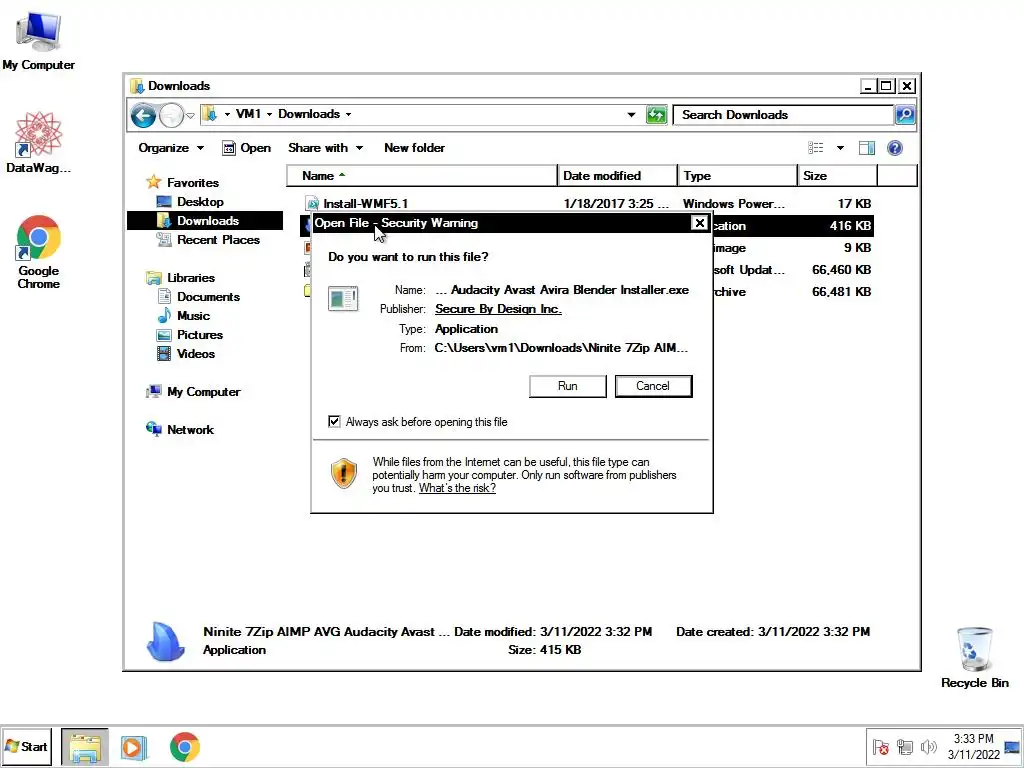Click Cancel in the security warning

[x=653, y=386]
